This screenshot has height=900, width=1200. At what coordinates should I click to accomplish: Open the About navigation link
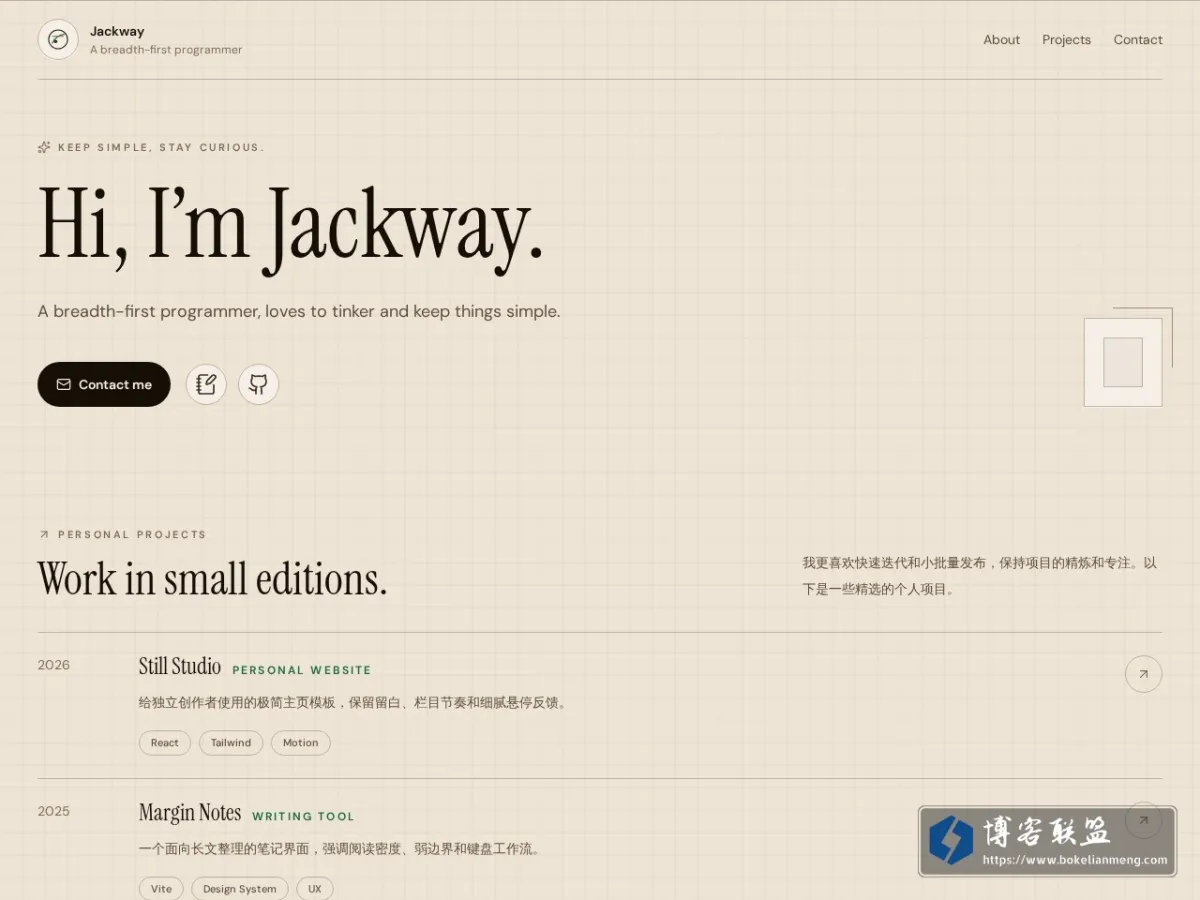tap(1001, 40)
